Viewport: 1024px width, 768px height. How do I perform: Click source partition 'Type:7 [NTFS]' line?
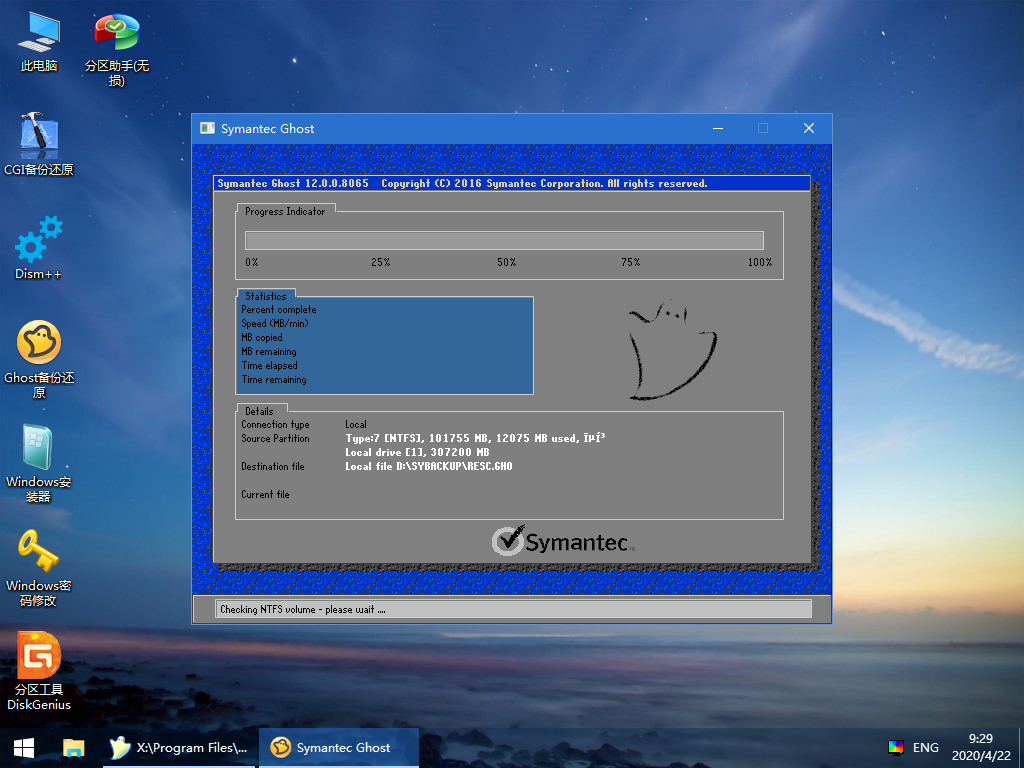(475, 438)
